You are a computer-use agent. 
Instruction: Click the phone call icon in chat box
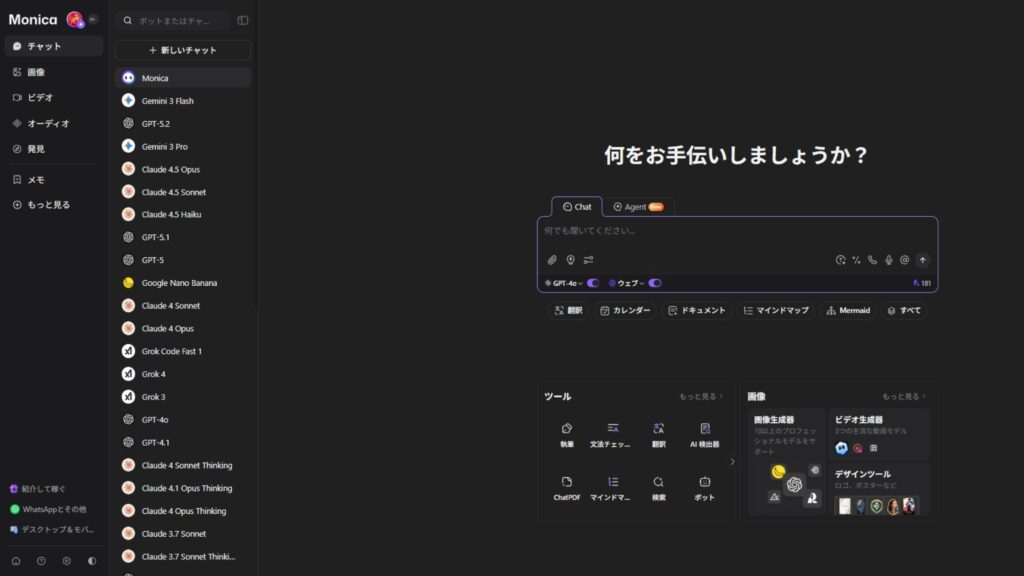click(x=872, y=260)
